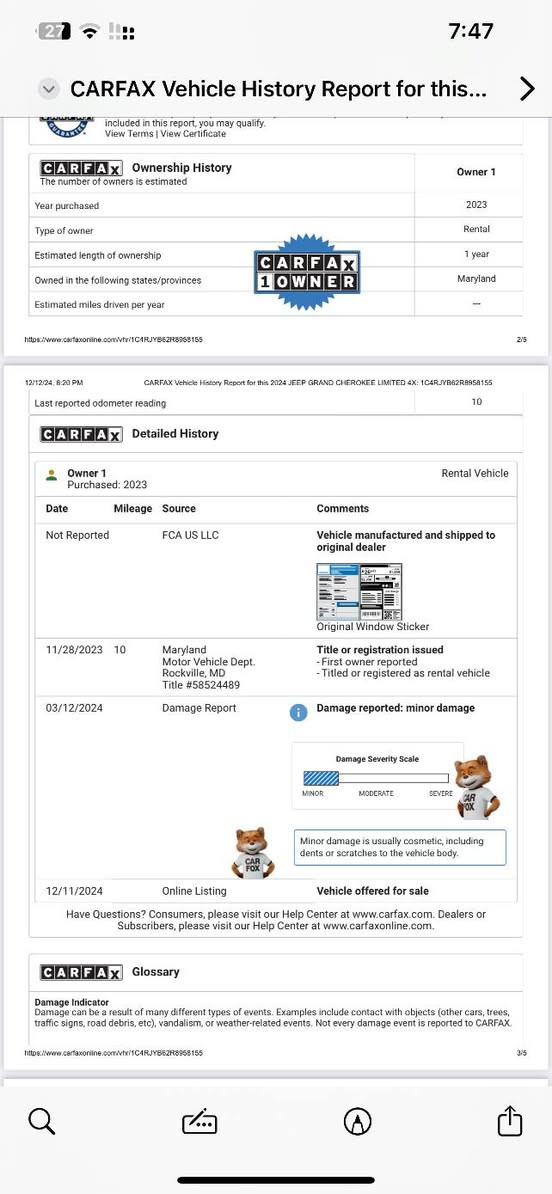Tap the Damage Severity Scale bar

376,778
